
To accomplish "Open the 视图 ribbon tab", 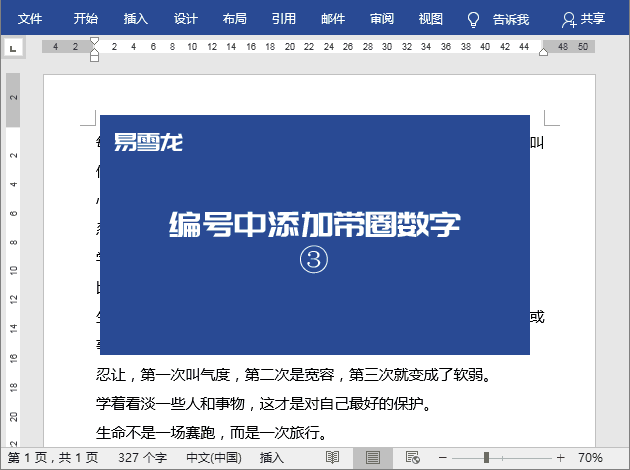I will point(431,18).
